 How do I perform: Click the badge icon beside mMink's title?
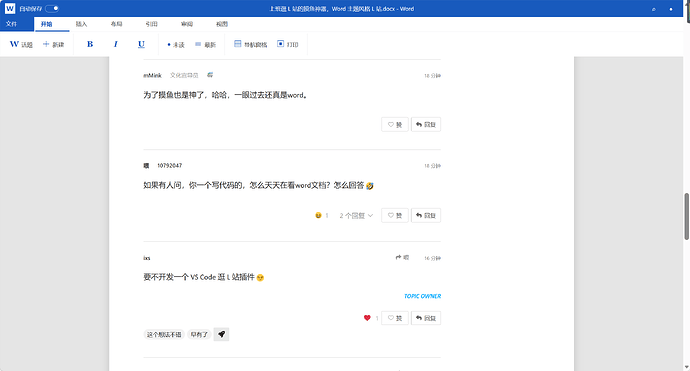[x=210, y=75]
